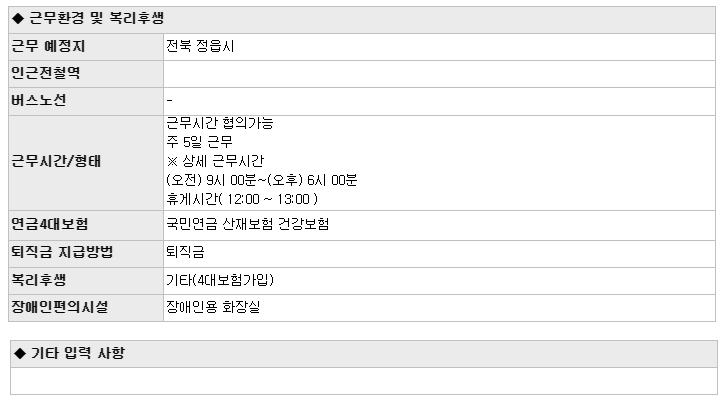This screenshot has height=402, width=727.
Task: Click the 국민연금 산재보험 건강보험 text
Action: [x=248, y=224]
